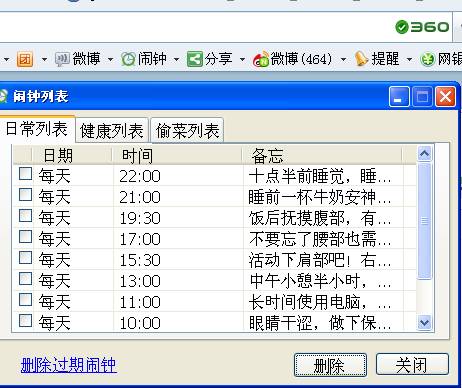Expand the dropdown arrow next to 提醒
This screenshot has width=462, height=388.
409,60
